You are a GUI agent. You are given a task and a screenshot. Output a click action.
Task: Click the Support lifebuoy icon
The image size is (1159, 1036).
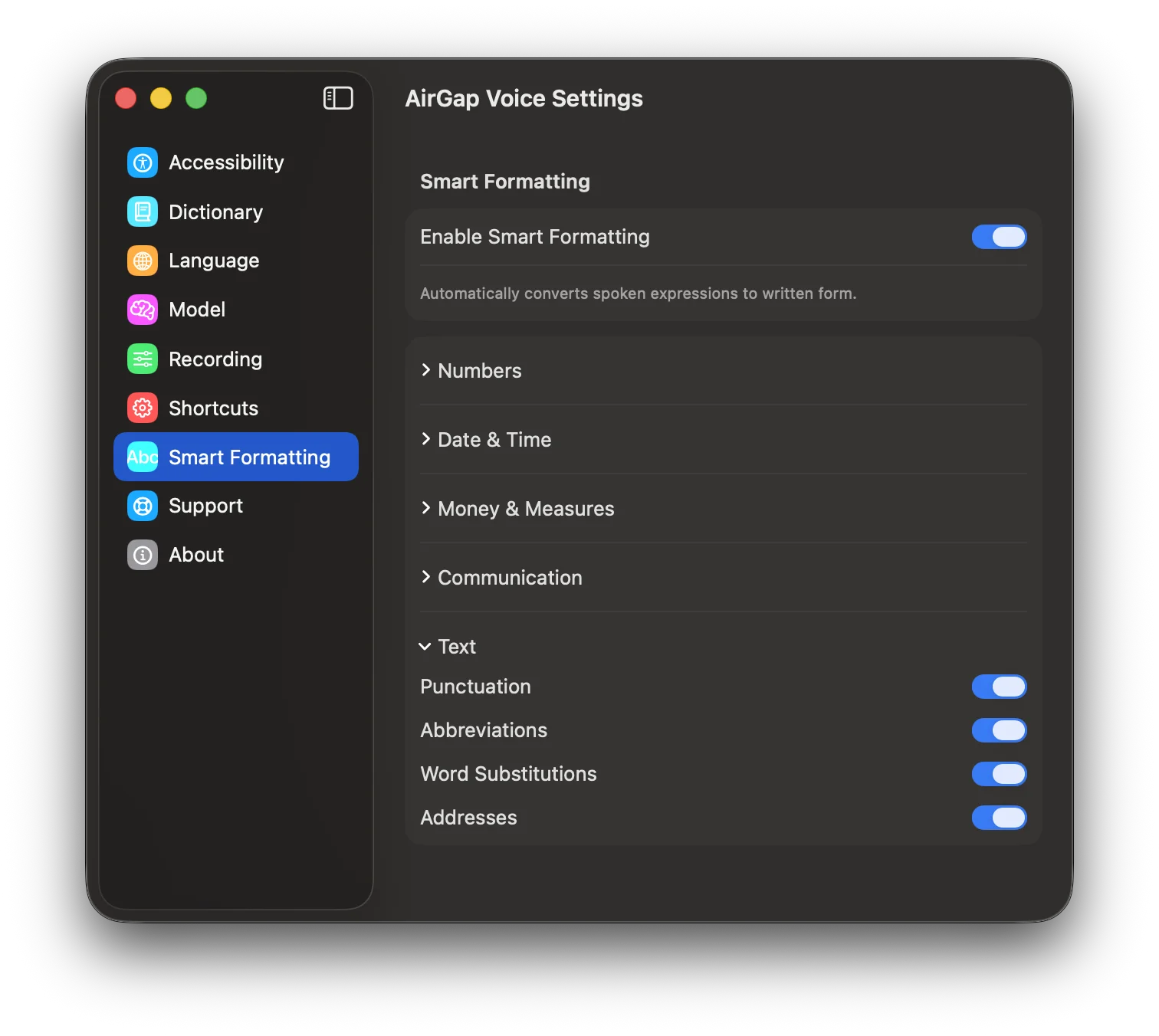143,506
